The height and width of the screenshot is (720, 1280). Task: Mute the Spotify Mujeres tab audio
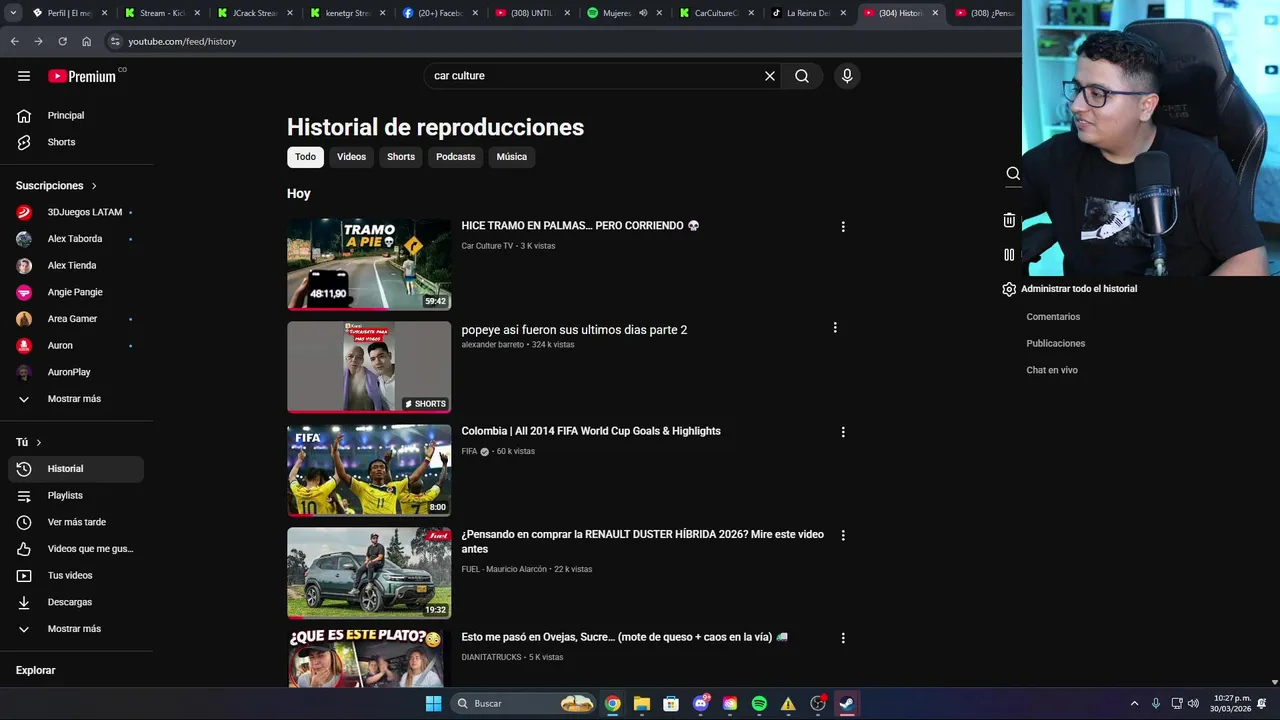pyautogui.click(x=643, y=13)
